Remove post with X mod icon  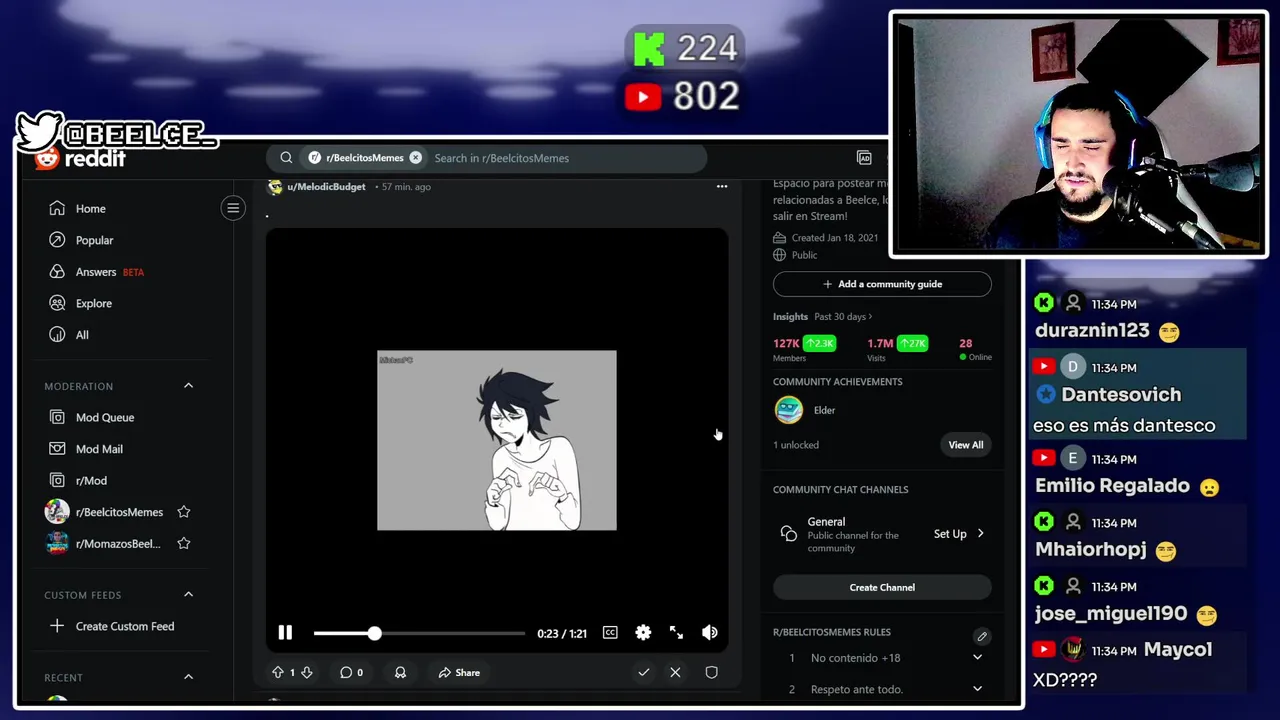pyautogui.click(x=675, y=673)
